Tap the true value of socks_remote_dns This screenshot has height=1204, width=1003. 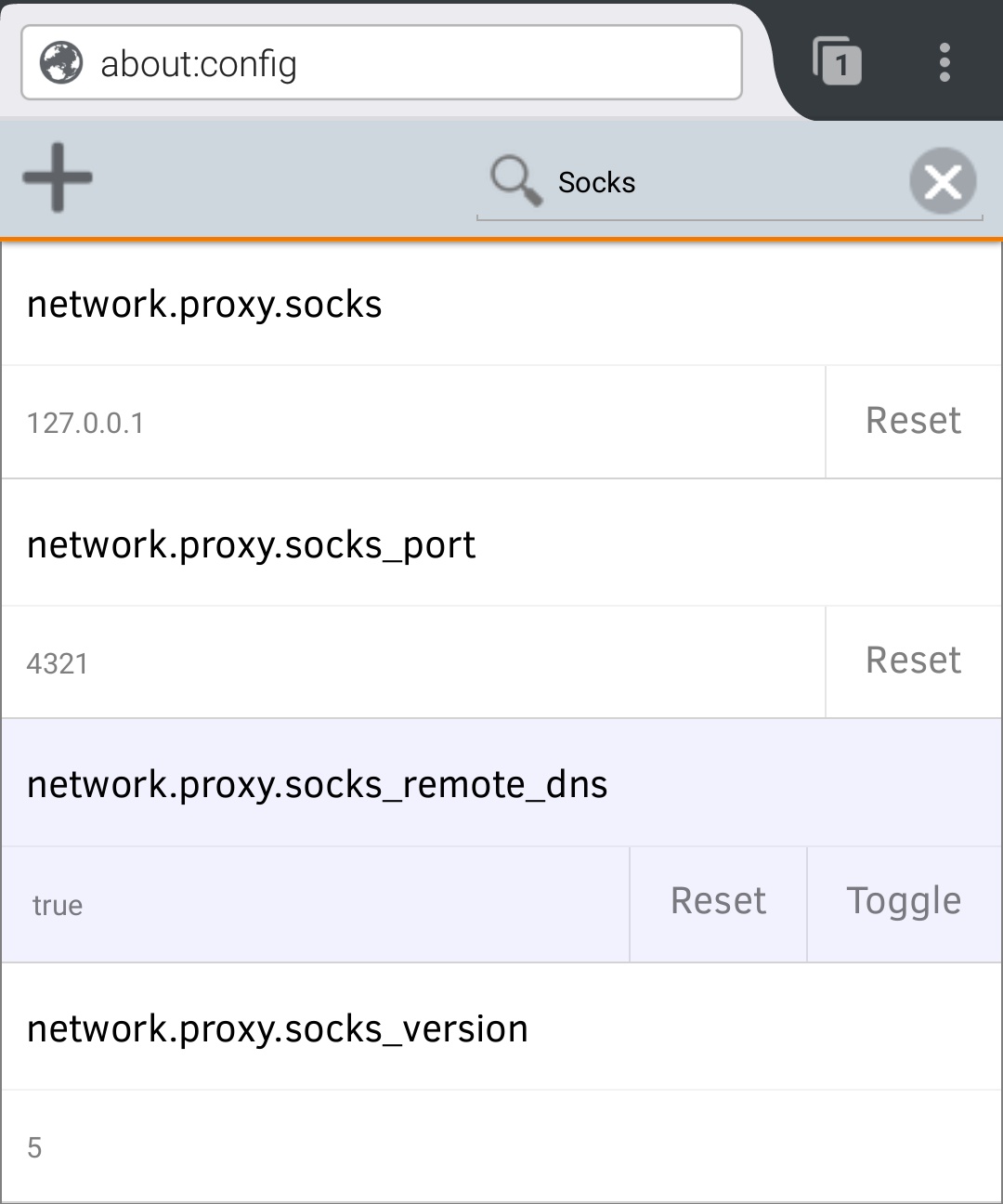[x=58, y=906]
